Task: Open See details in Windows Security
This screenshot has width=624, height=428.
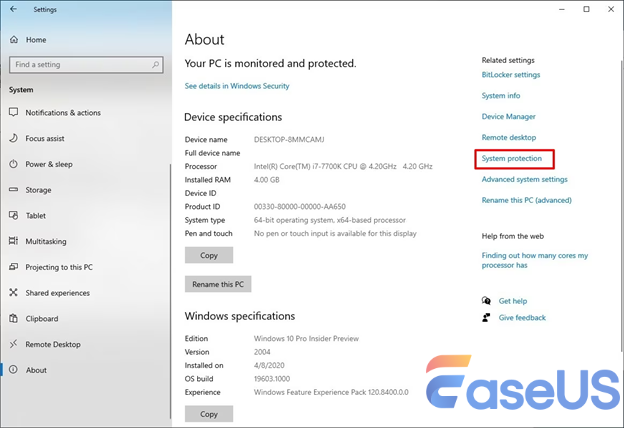Action: coord(237,86)
